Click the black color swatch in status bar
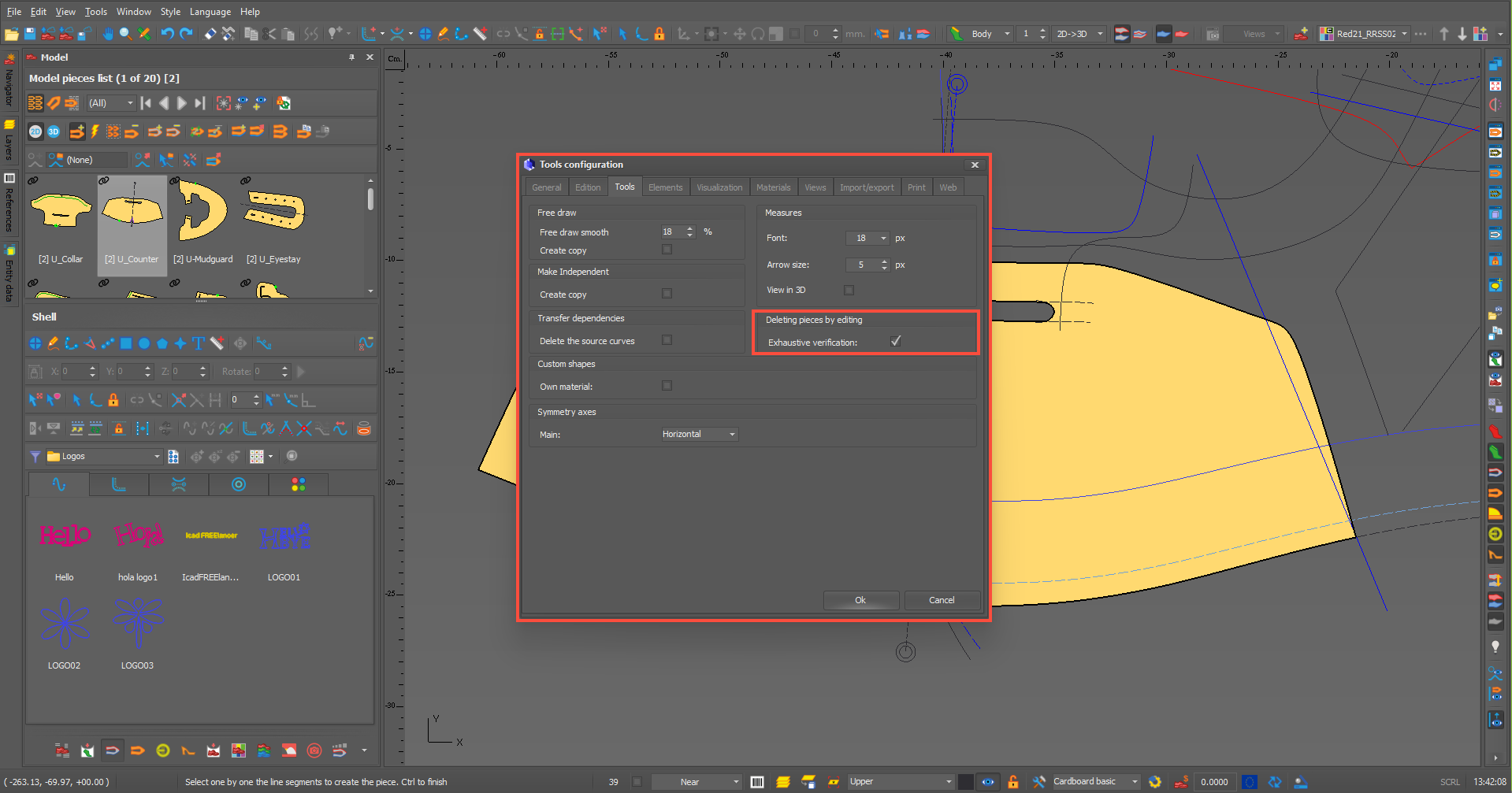This screenshot has height=793, width=1512. pos(965,782)
